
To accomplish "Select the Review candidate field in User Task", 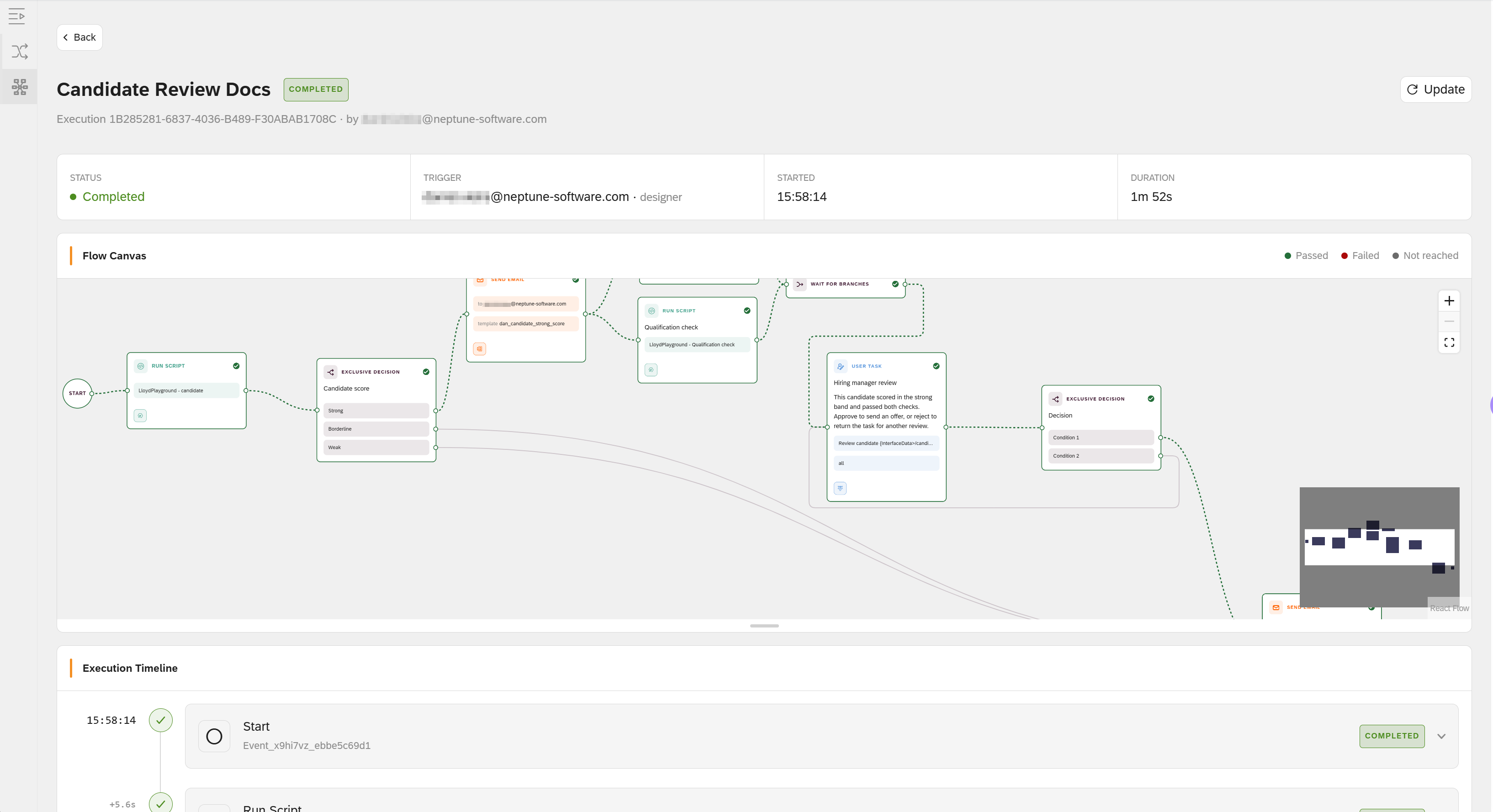I will (886, 443).
